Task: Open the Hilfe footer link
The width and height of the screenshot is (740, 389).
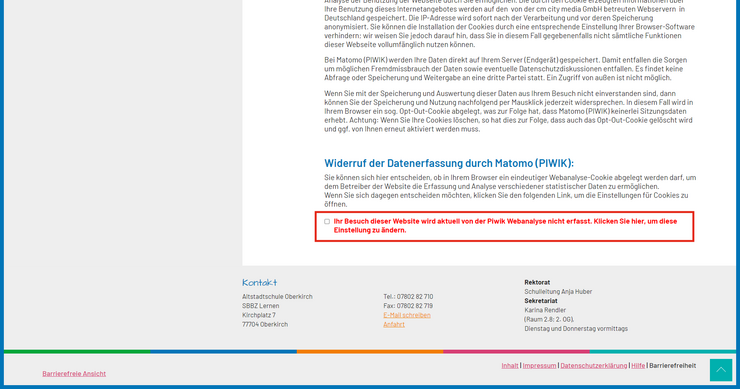Action: 638,365
